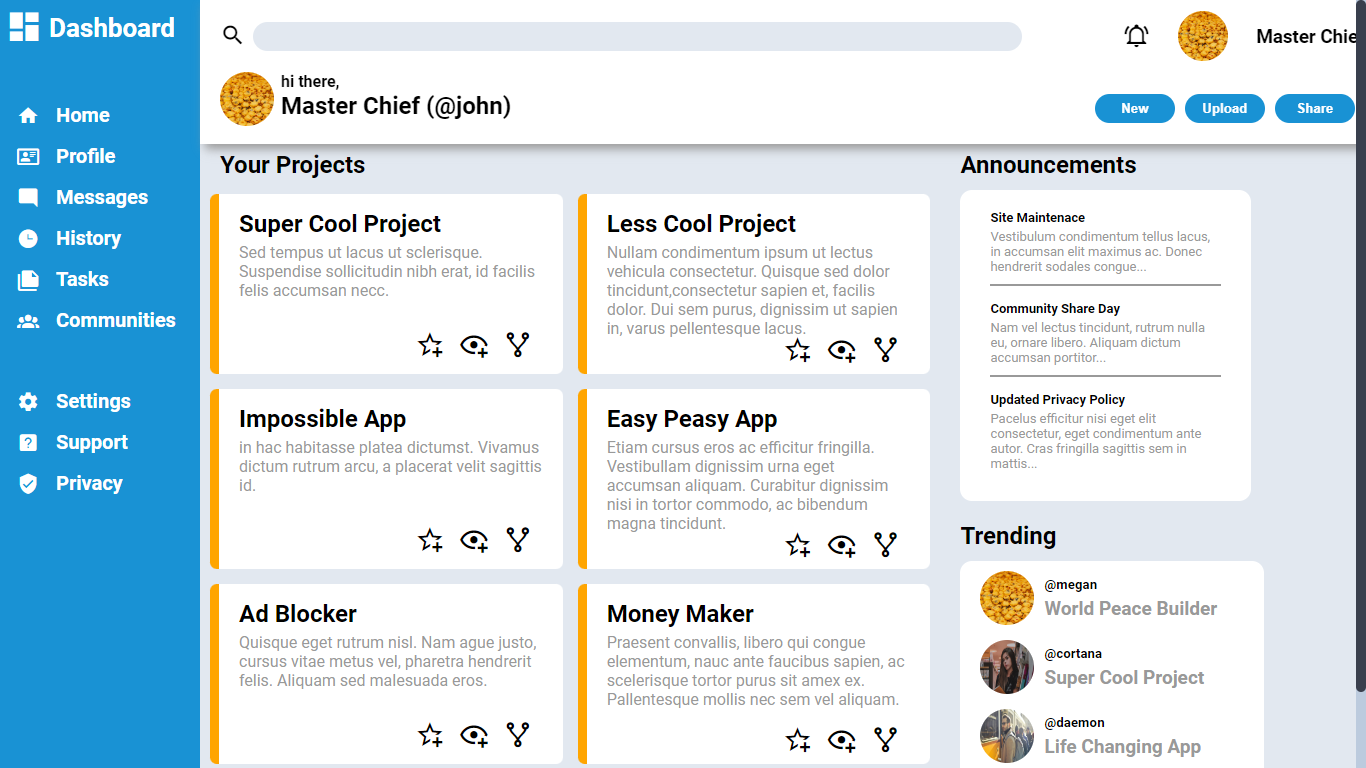
Task: Select Communities in the sidebar
Action: 115,320
